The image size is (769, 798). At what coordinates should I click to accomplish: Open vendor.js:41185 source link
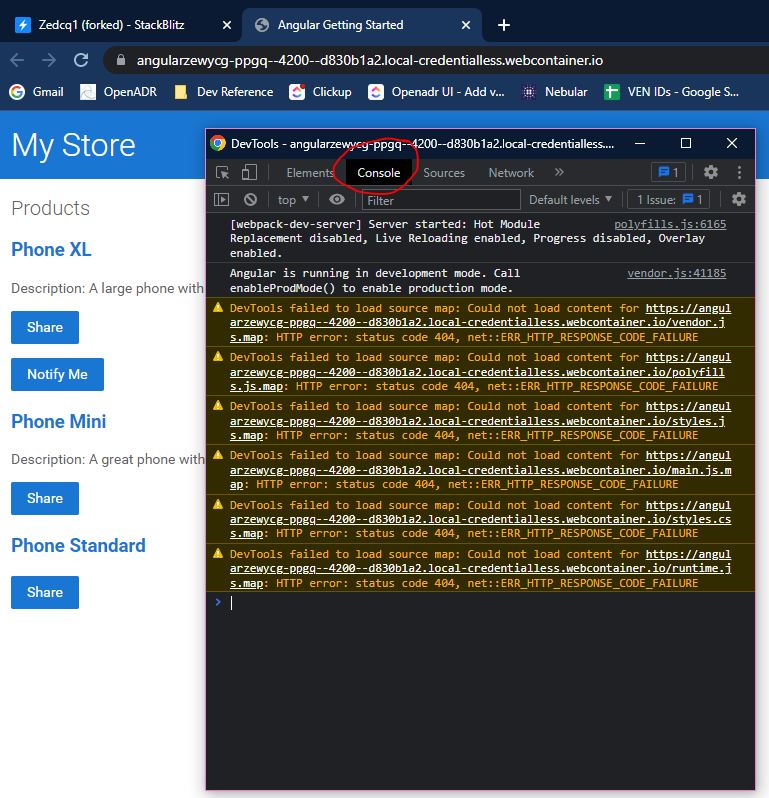point(676,273)
